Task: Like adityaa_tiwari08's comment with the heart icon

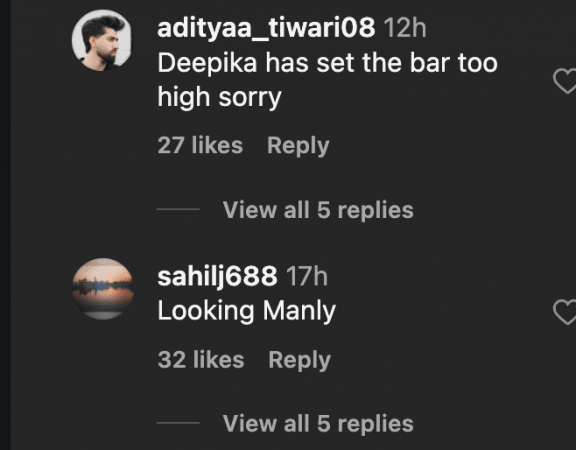Action: pyautogui.click(x=565, y=81)
